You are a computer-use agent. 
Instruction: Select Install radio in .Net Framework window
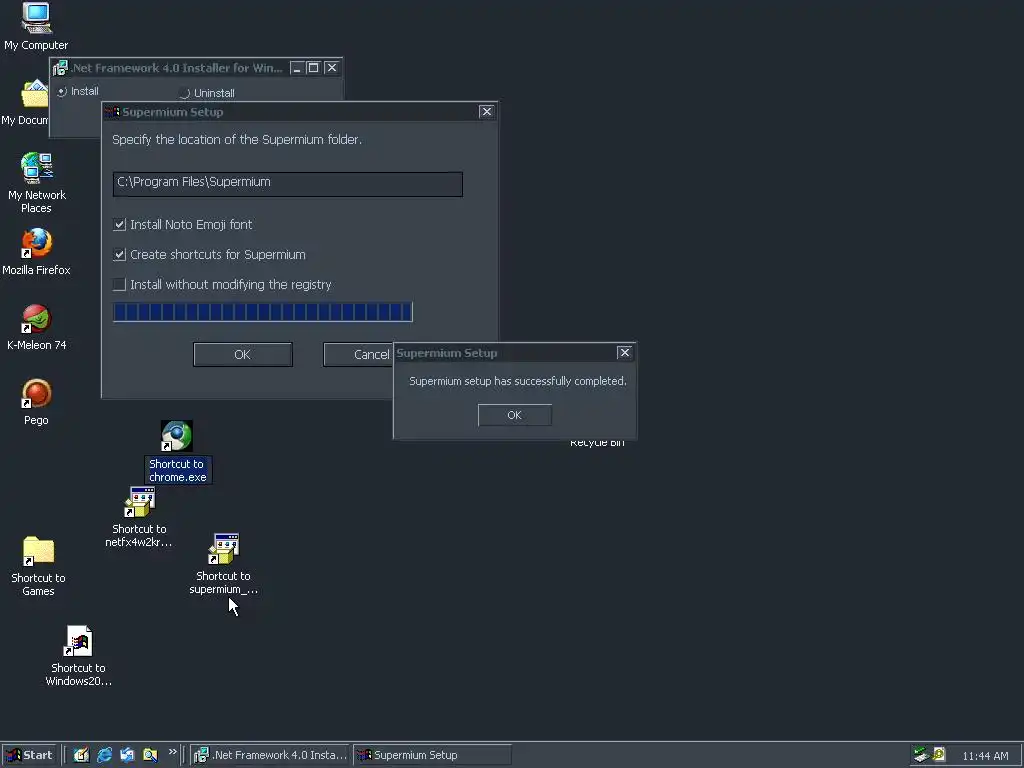coord(62,91)
